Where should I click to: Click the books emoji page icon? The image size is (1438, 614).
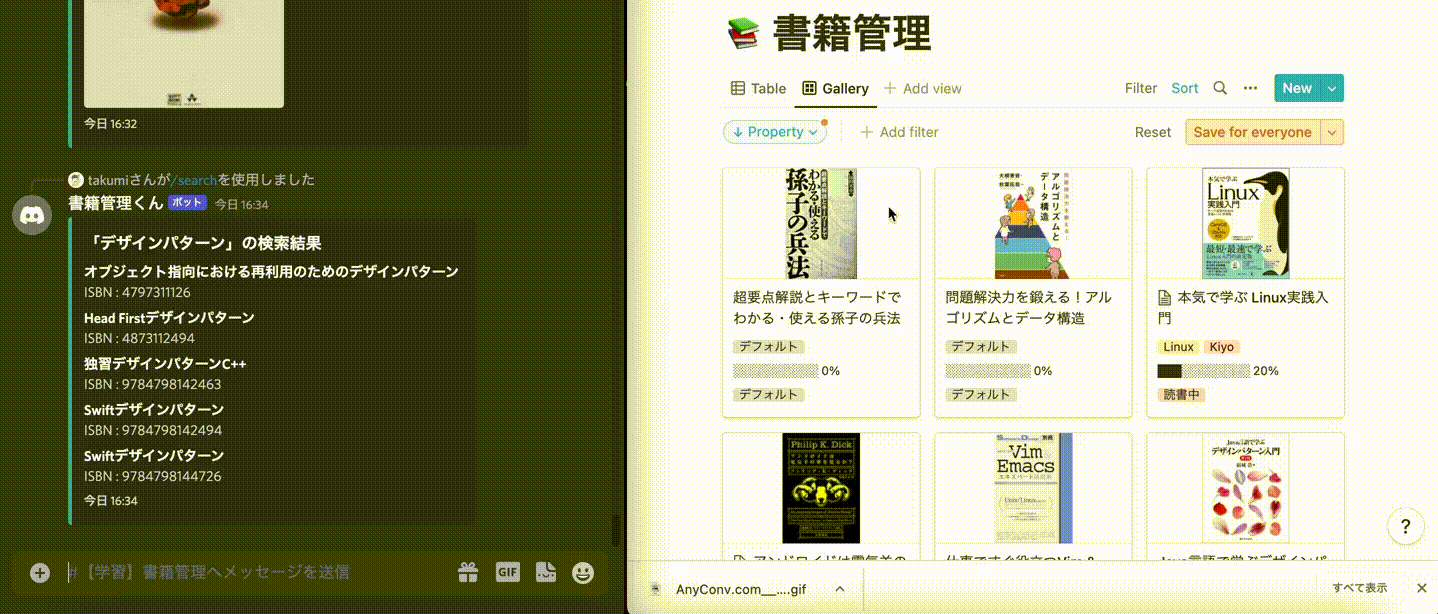tap(743, 35)
